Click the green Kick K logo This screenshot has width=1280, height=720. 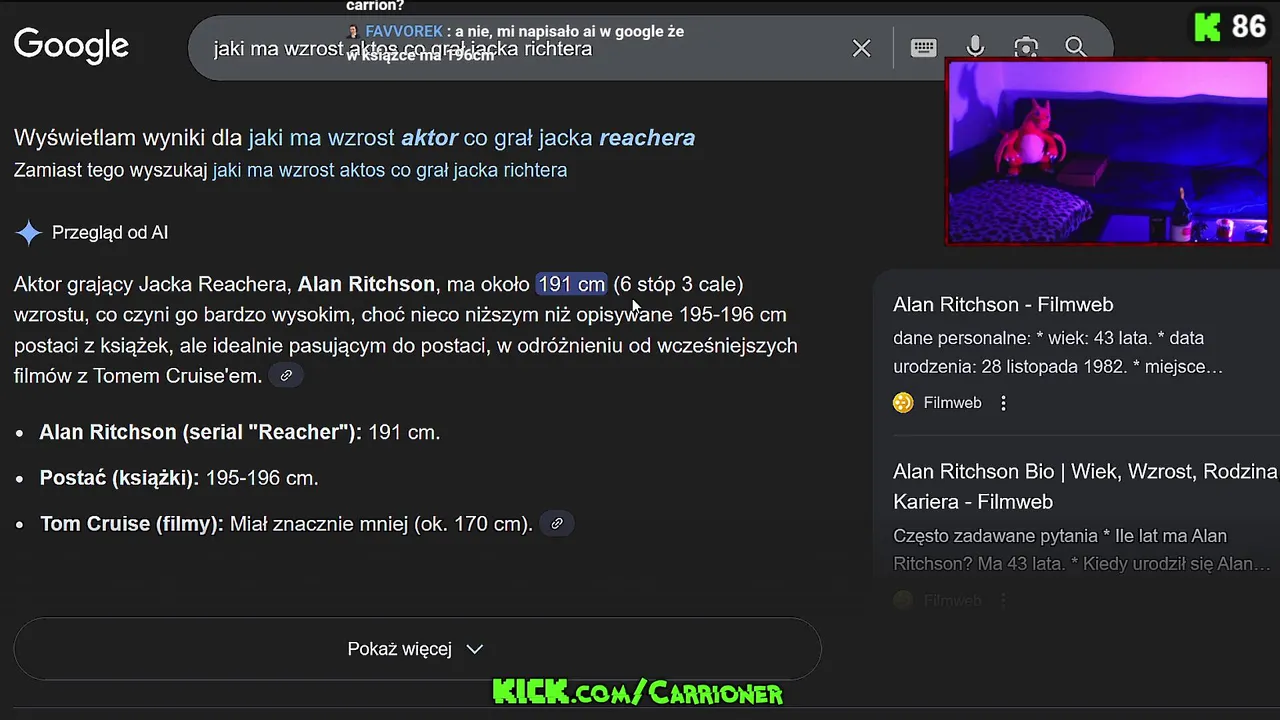(1208, 27)
